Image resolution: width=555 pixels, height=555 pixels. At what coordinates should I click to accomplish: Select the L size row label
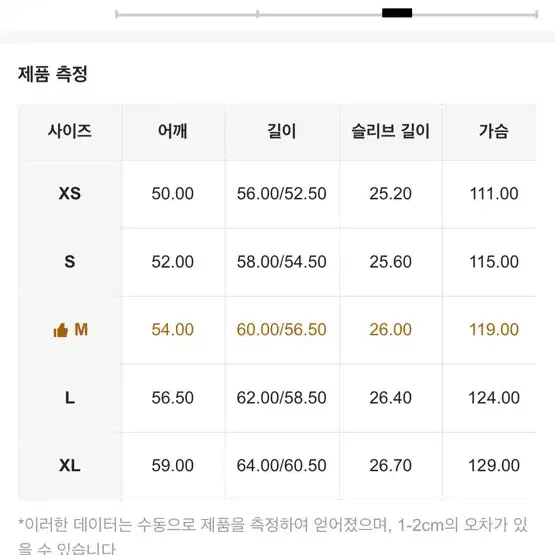tap(70, 398)
